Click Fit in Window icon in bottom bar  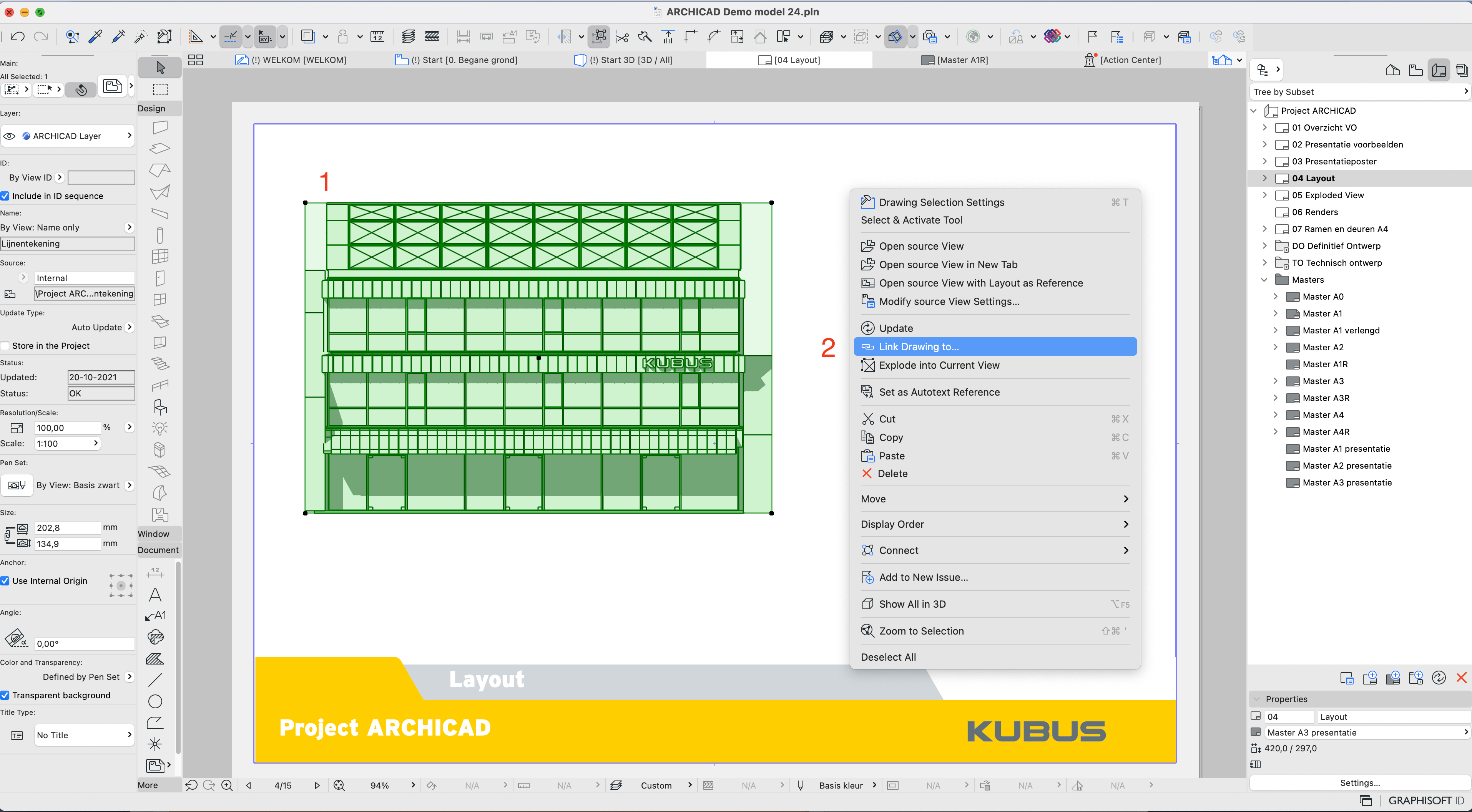pos(339,785)
